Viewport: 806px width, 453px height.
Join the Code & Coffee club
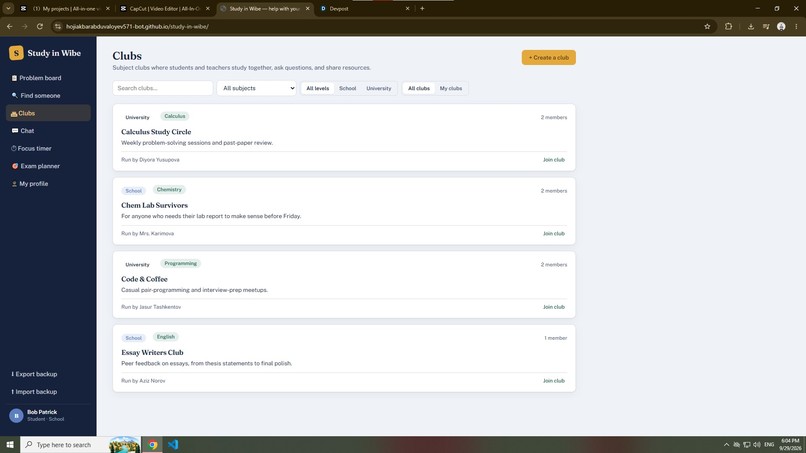coord(554,307)
